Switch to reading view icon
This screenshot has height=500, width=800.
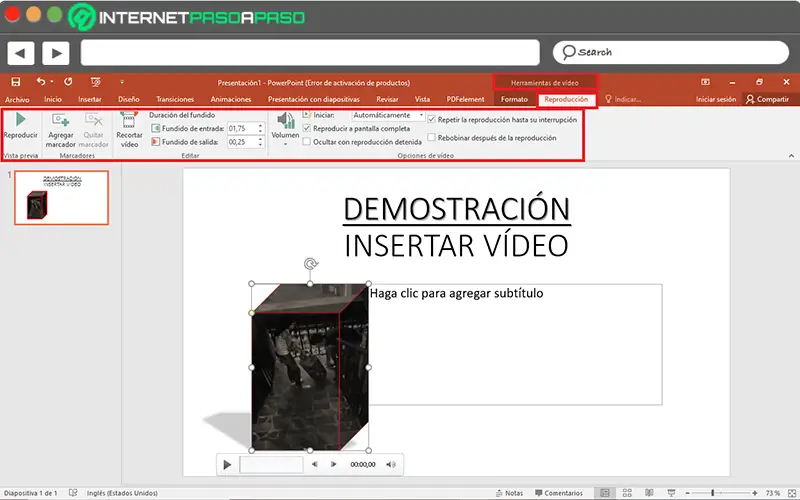[x=649, y=493]
